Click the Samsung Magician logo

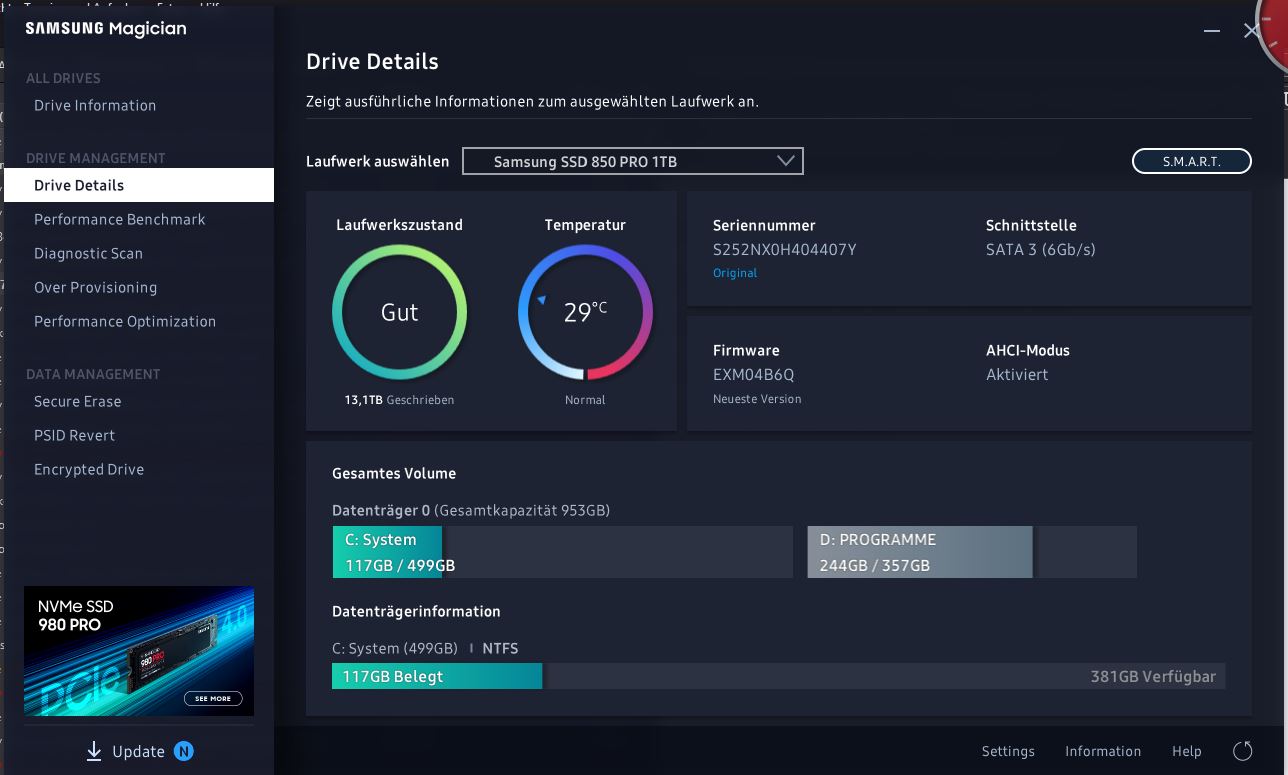pyautogui.click(x=106, y=29)
